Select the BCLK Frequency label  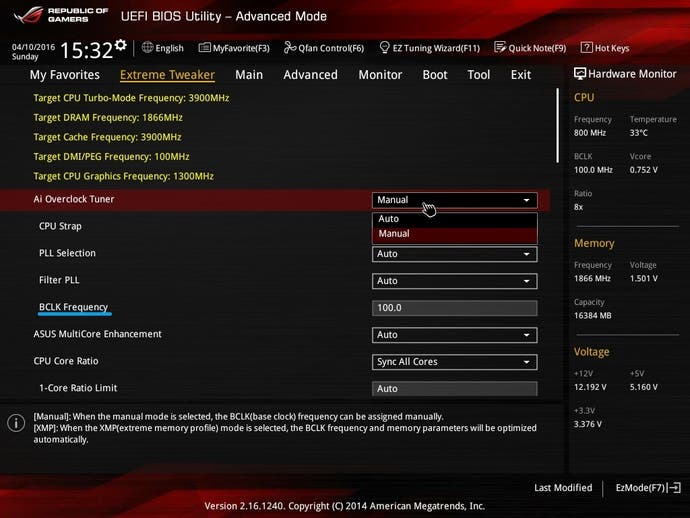pyautogui.click(x=73, y=307)
